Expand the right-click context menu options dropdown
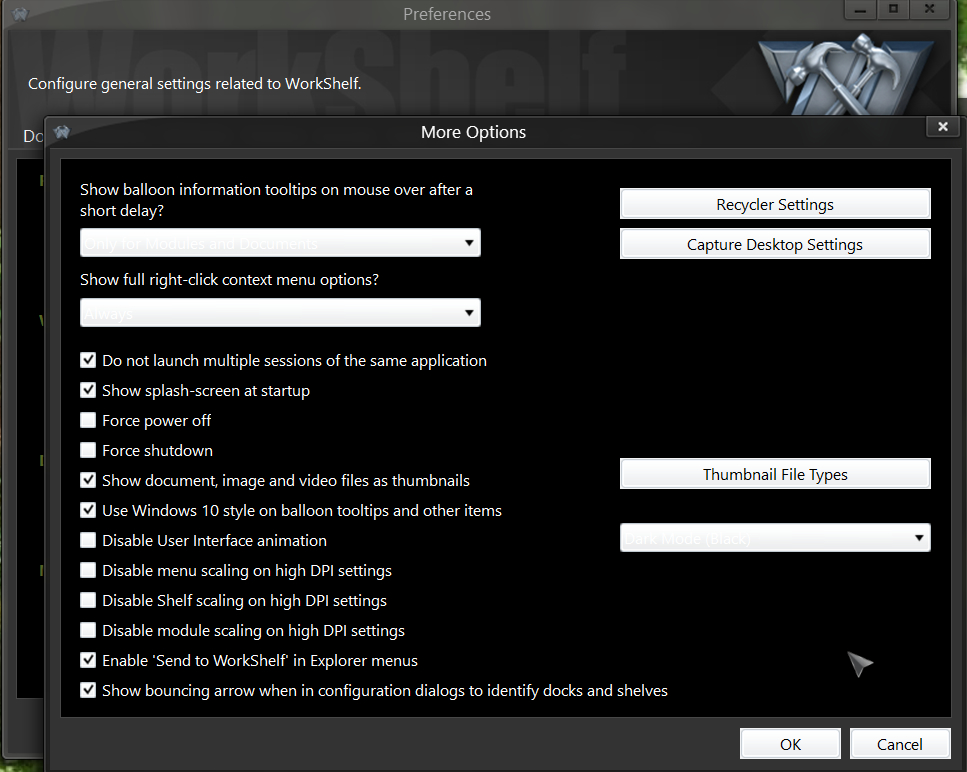 click(280, 313)
